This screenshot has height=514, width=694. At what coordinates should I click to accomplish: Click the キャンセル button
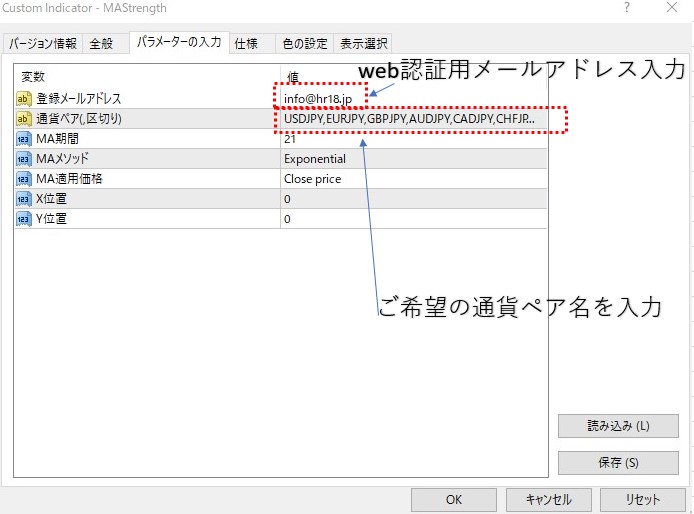point(549,499)
